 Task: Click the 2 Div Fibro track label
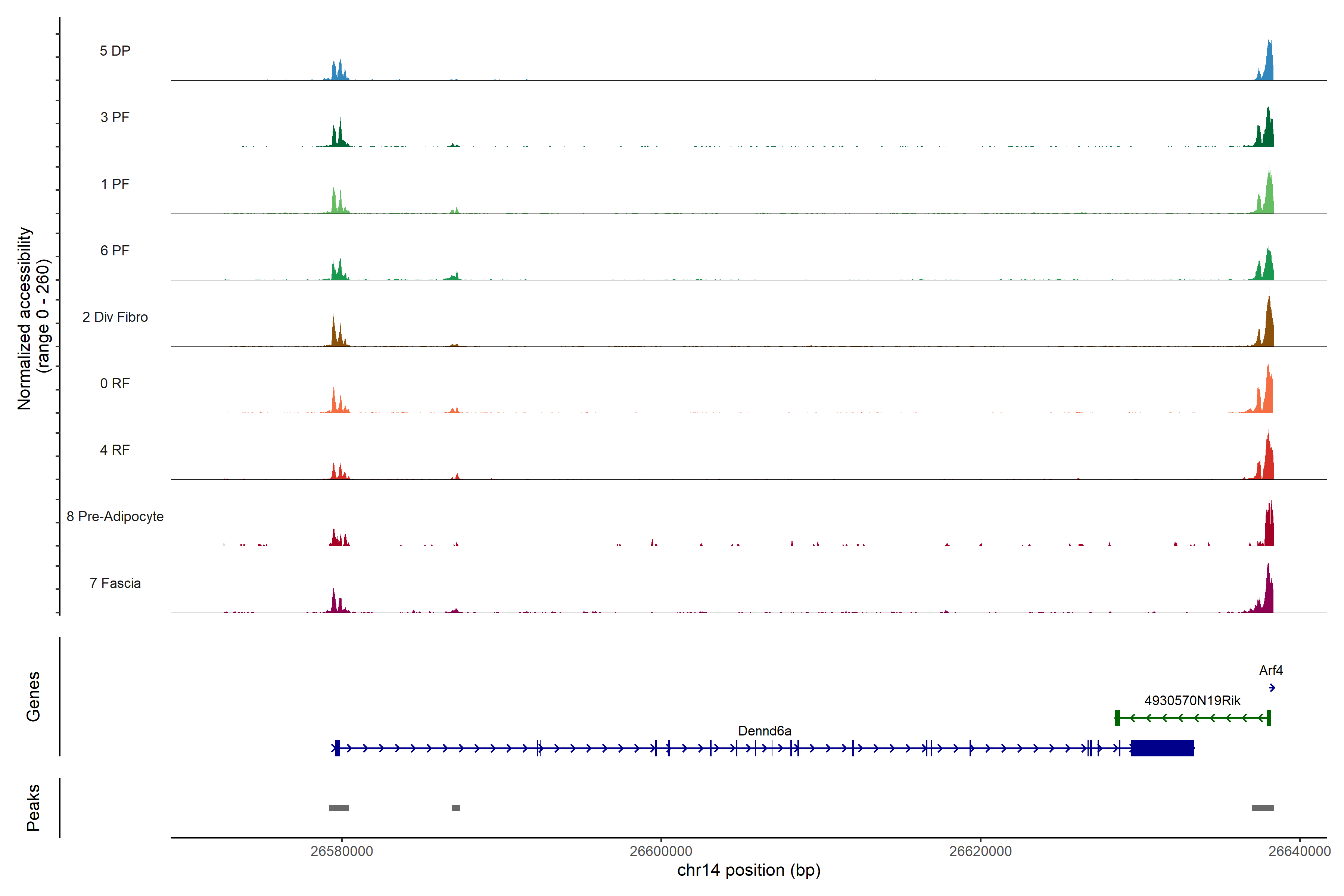pos(115,317)
